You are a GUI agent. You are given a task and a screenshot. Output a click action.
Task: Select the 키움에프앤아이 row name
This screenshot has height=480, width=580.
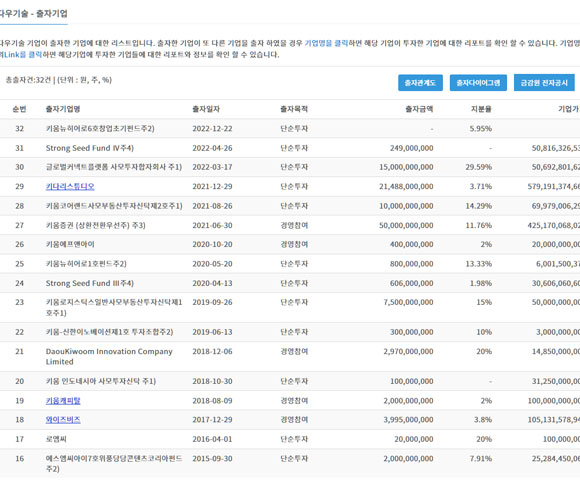click(70, 244)
